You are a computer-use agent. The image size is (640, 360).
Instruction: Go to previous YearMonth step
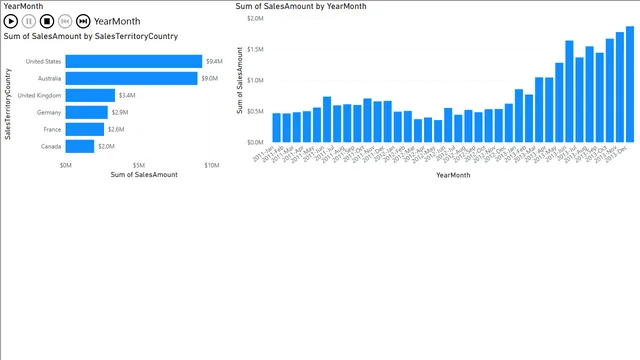click(65, 21)
